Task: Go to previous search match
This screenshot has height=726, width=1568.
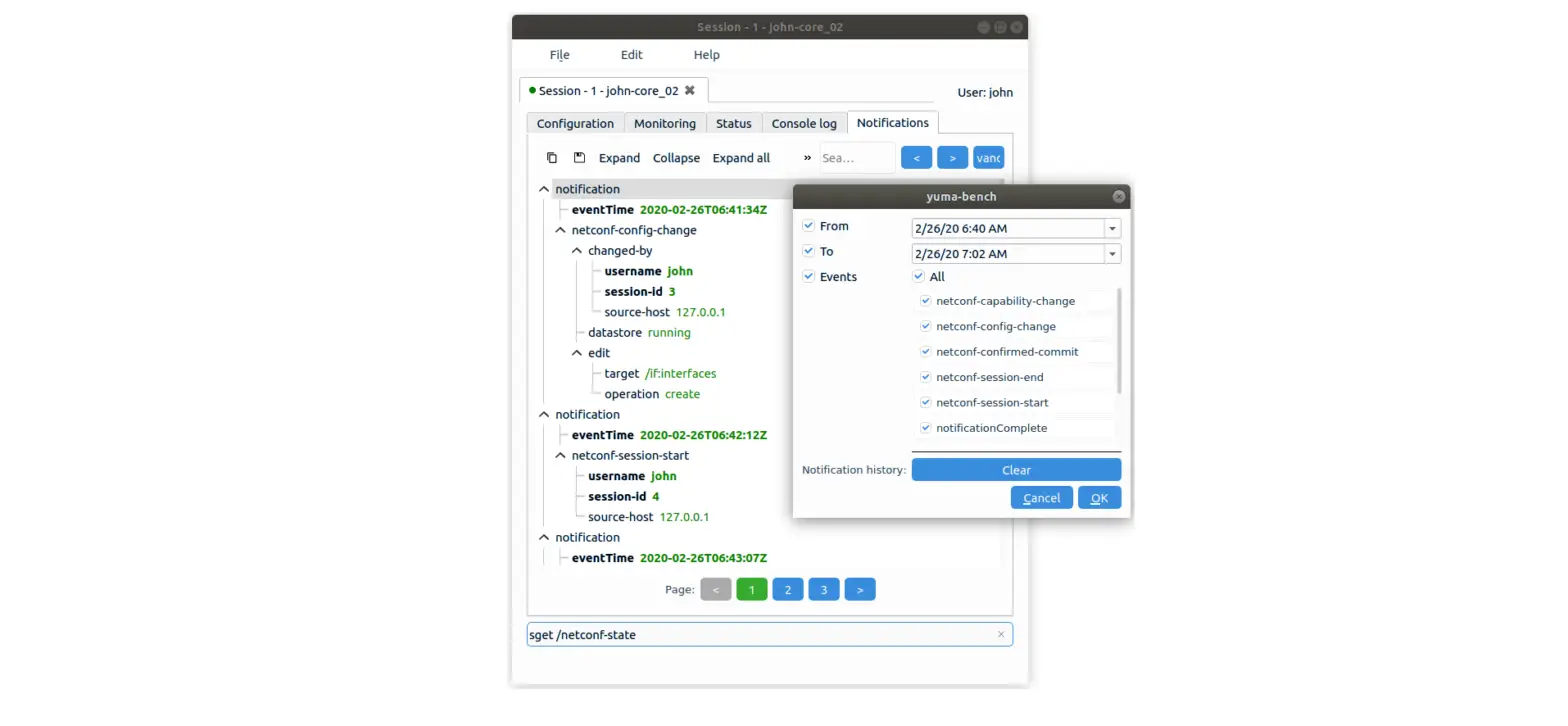Action: pos(917,158)
